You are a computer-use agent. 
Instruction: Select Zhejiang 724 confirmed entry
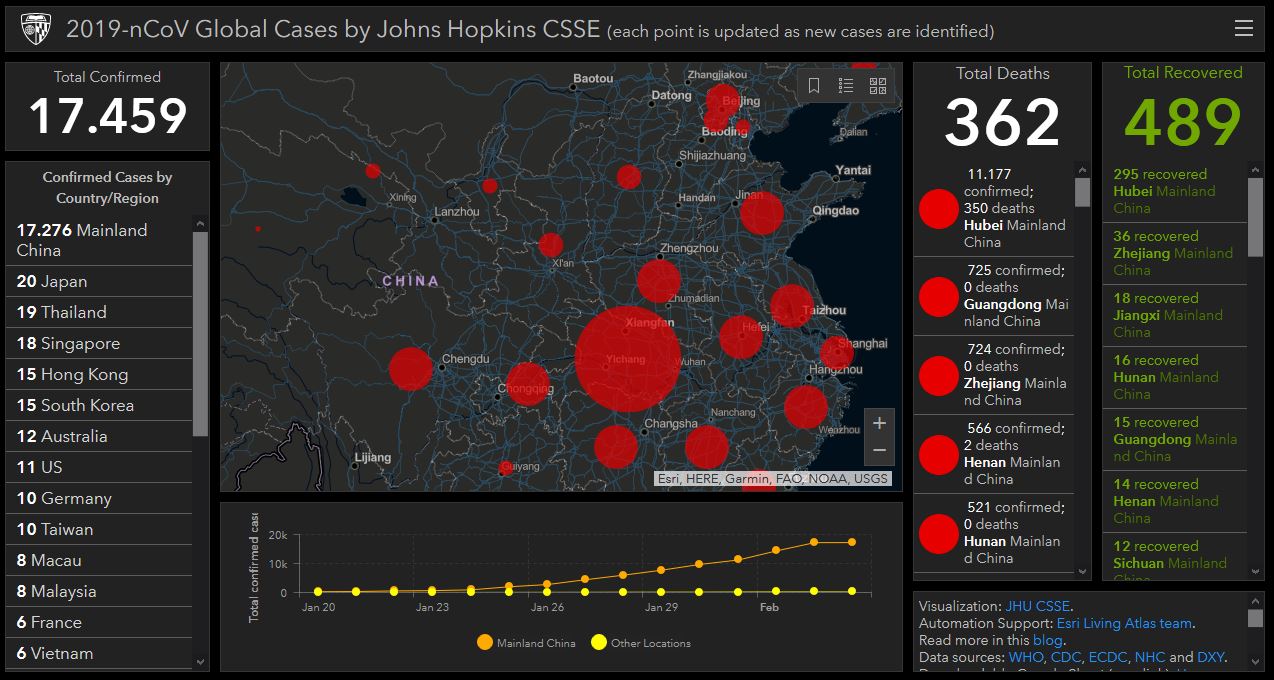tap(993, 375)
